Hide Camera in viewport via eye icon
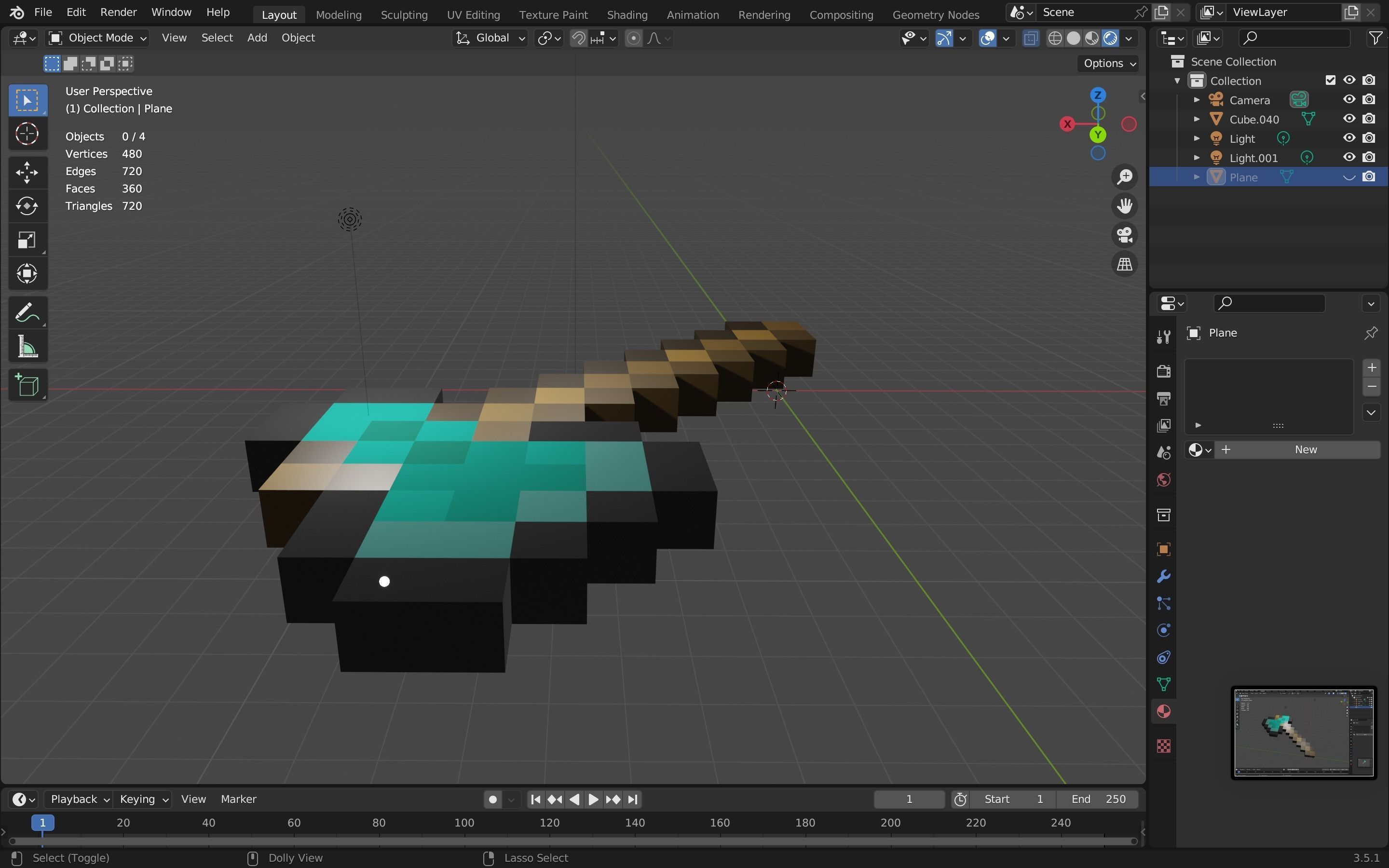 tap(1349, 99)
